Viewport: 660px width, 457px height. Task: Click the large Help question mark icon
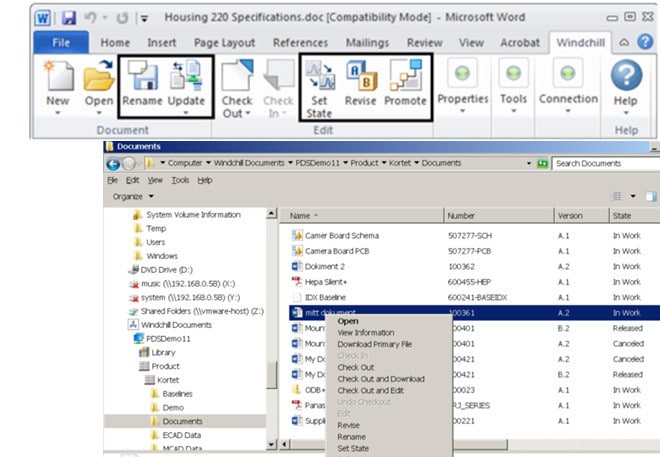click(x=626, y=75)
